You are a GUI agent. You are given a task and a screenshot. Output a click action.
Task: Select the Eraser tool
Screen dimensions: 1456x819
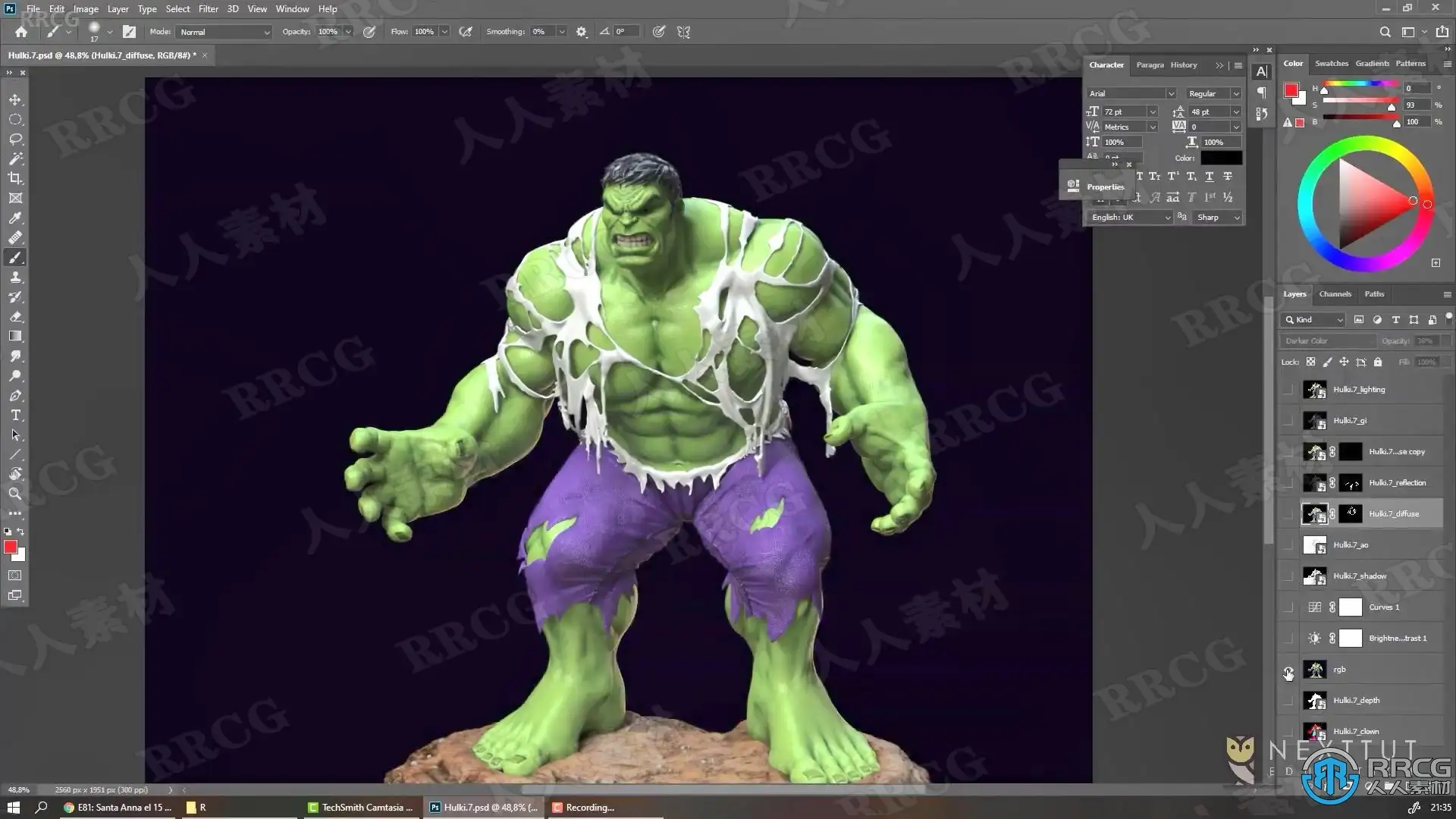point(15,317)
